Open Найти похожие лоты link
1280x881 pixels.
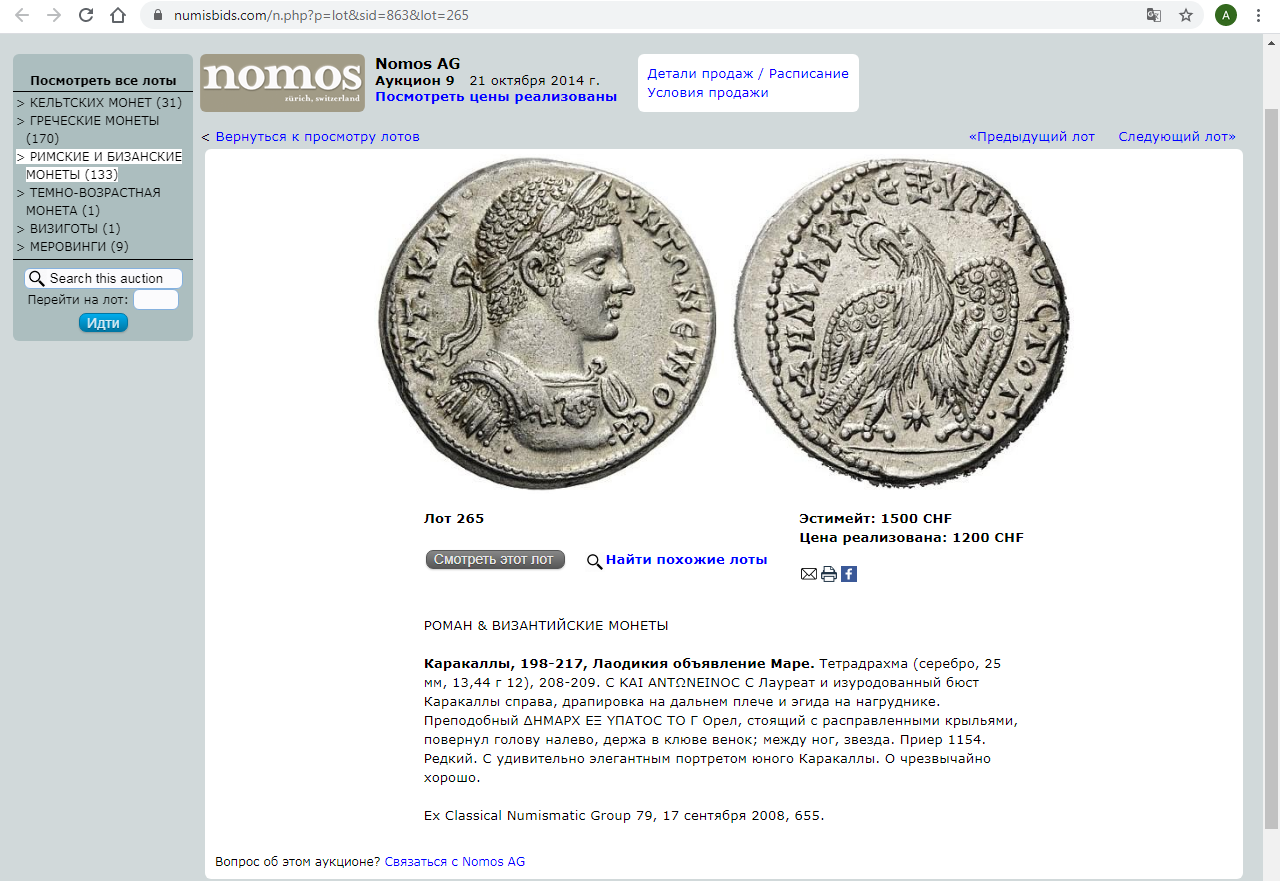[686, 560]
